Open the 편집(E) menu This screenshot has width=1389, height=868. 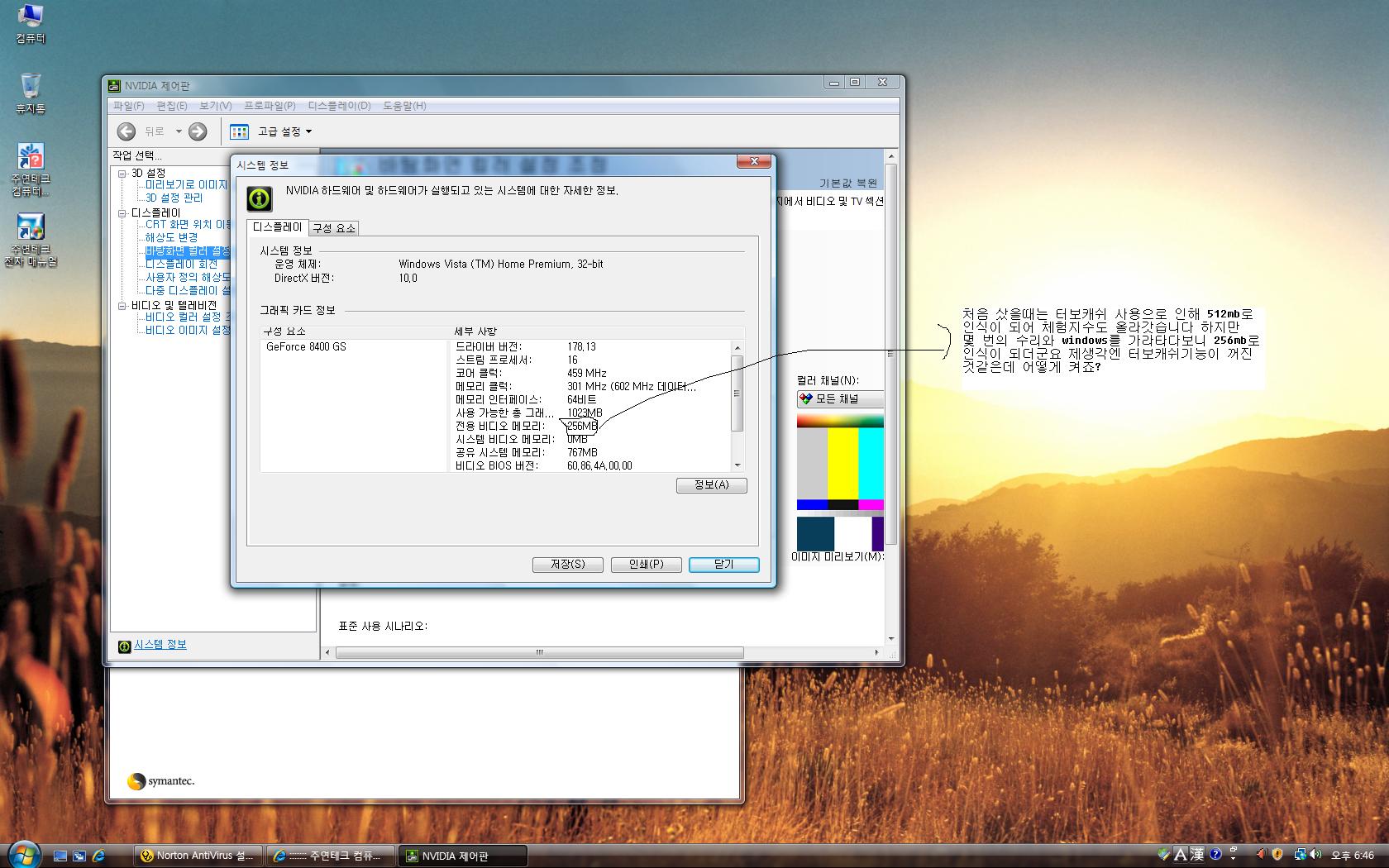(x=172, y=106)
